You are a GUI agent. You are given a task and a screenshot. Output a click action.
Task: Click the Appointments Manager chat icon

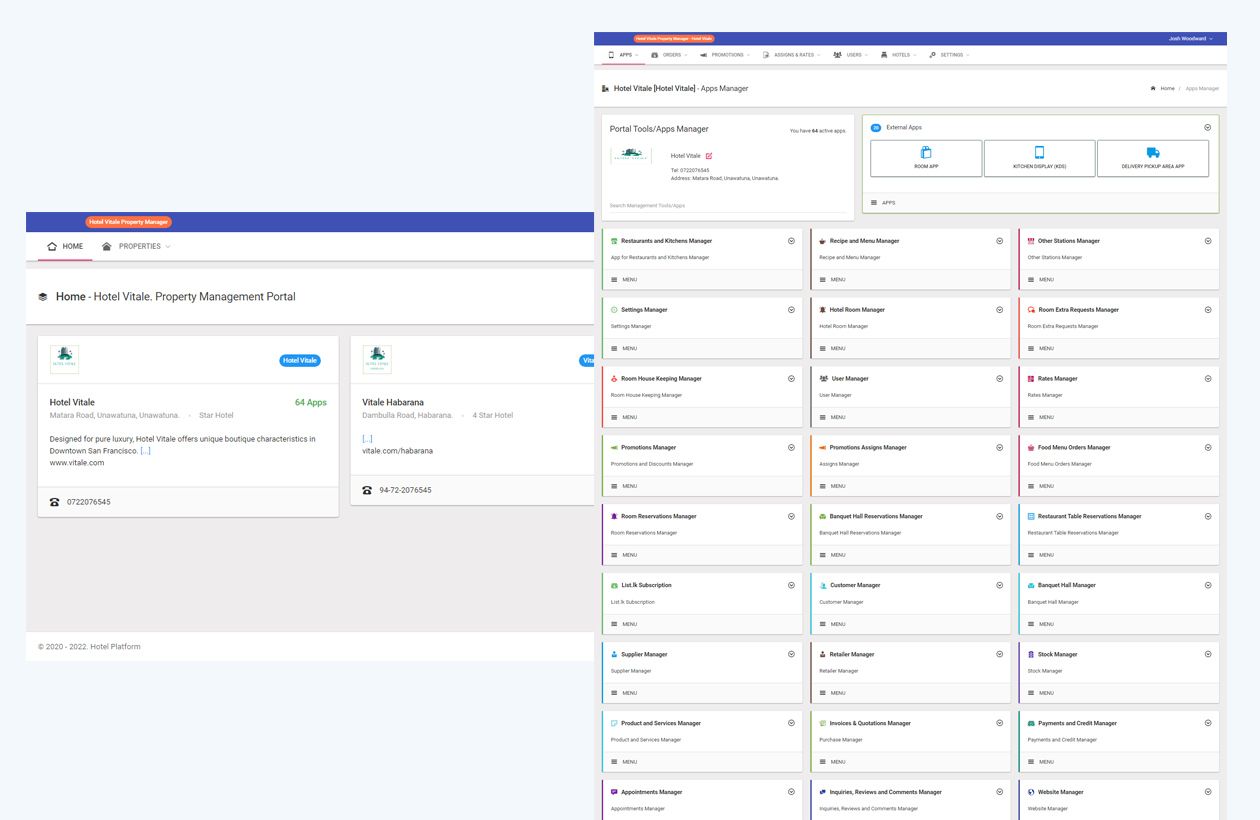coord(614,792)
